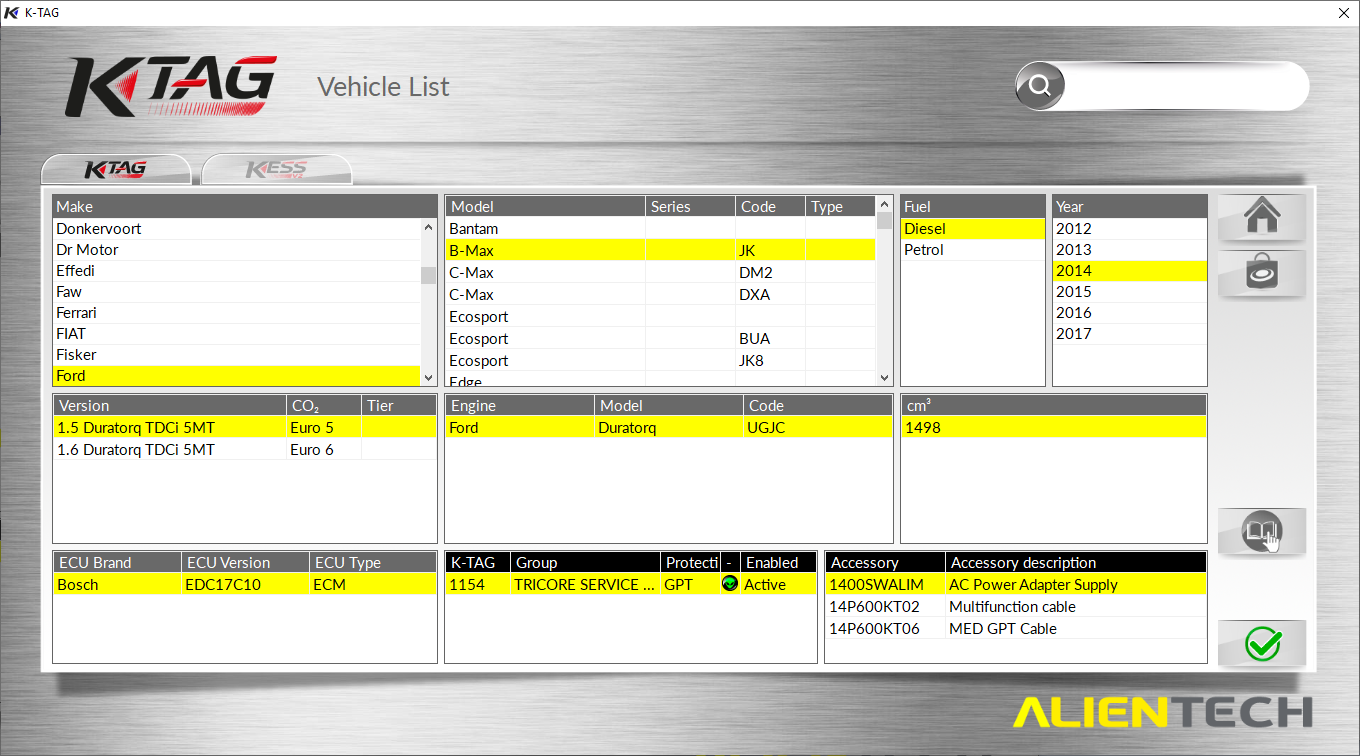Select year 2014
This screenshot has width=1360, height=756.
pos(1130,270)
